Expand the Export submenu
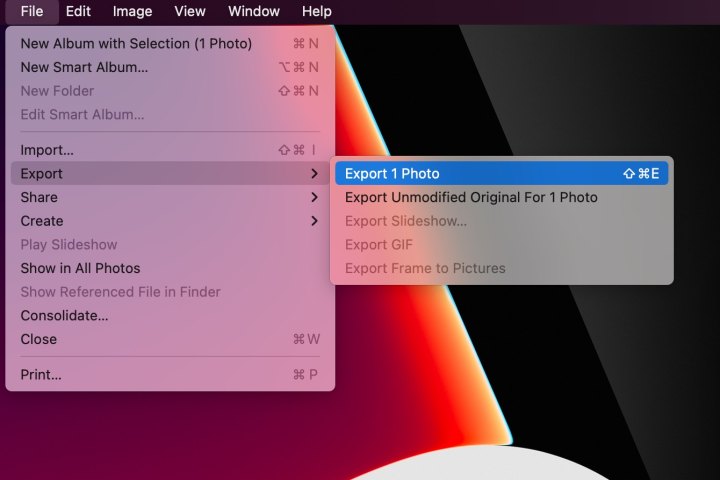 [x=42, y=174]
